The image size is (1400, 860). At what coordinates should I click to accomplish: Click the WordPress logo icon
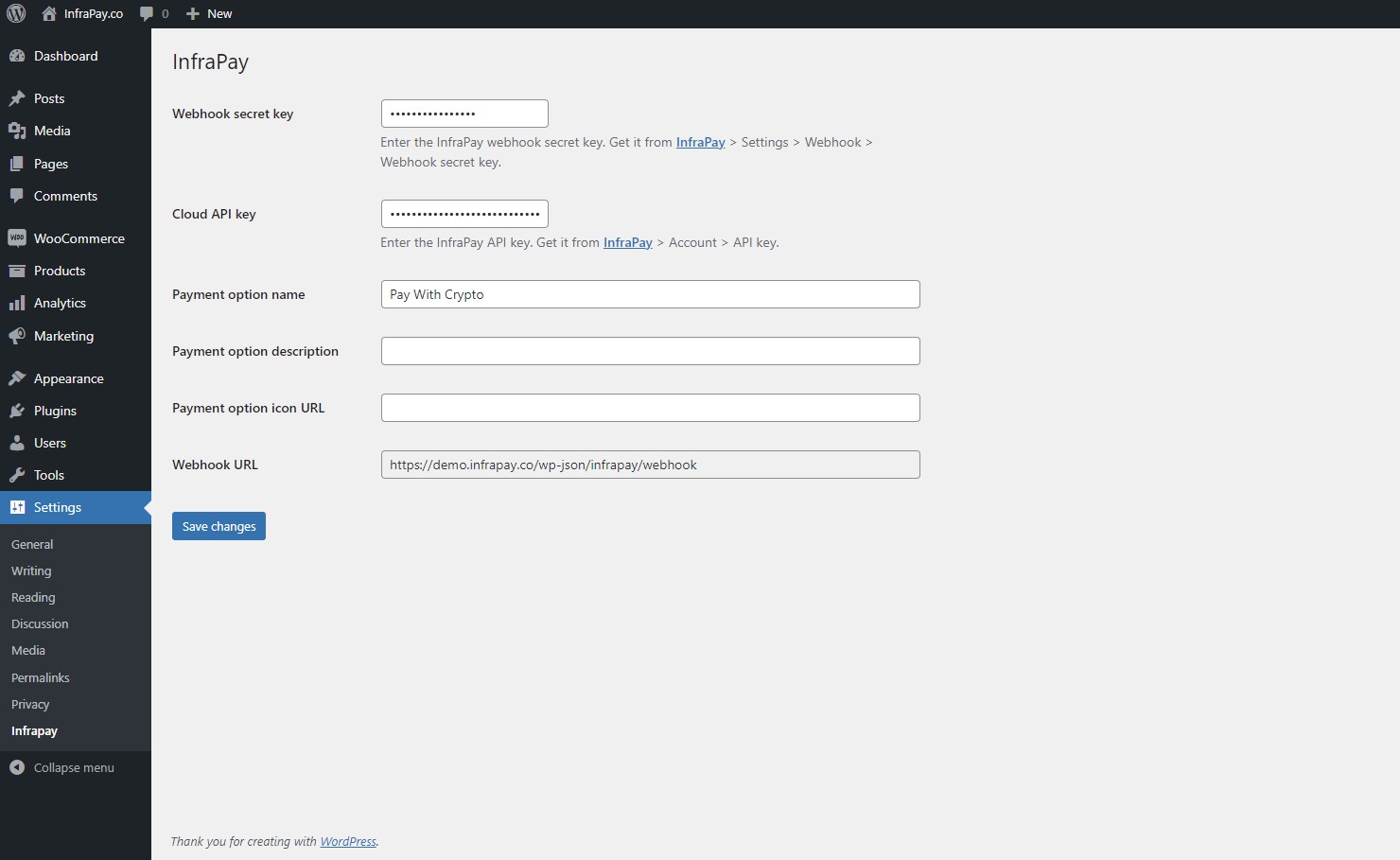click(16, 13)
